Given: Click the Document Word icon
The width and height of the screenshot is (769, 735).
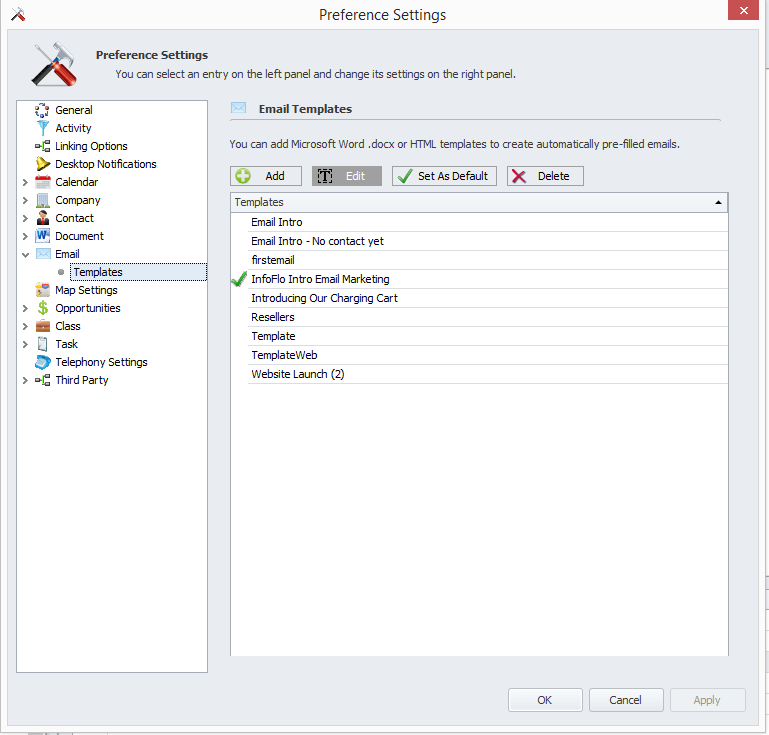Looking at the screenshot, I should coord(43,236).
